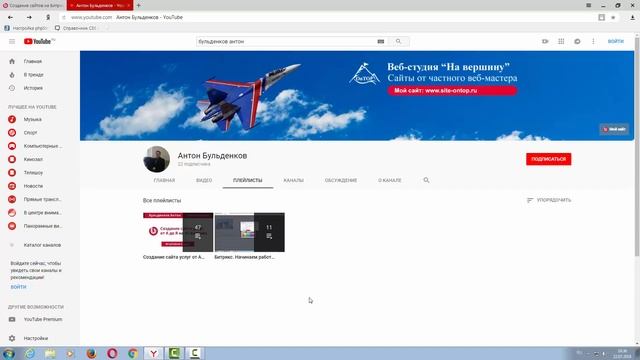The image size is (640, 360).
Task: Click the red ПОДПИСАТЬСЯ subscribe button
Action: (549, 159)
